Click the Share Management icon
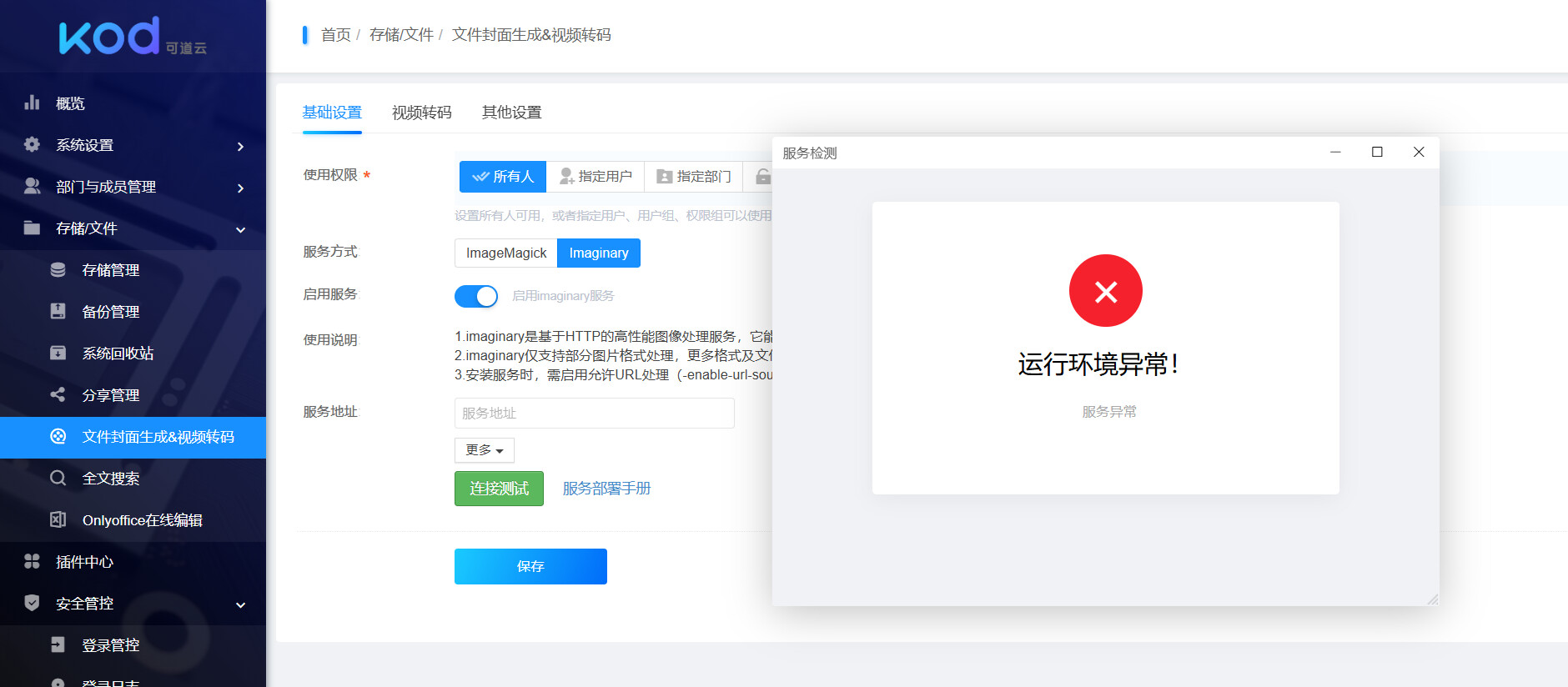Viewport: 1568px width, 687px height. (58, 394)
